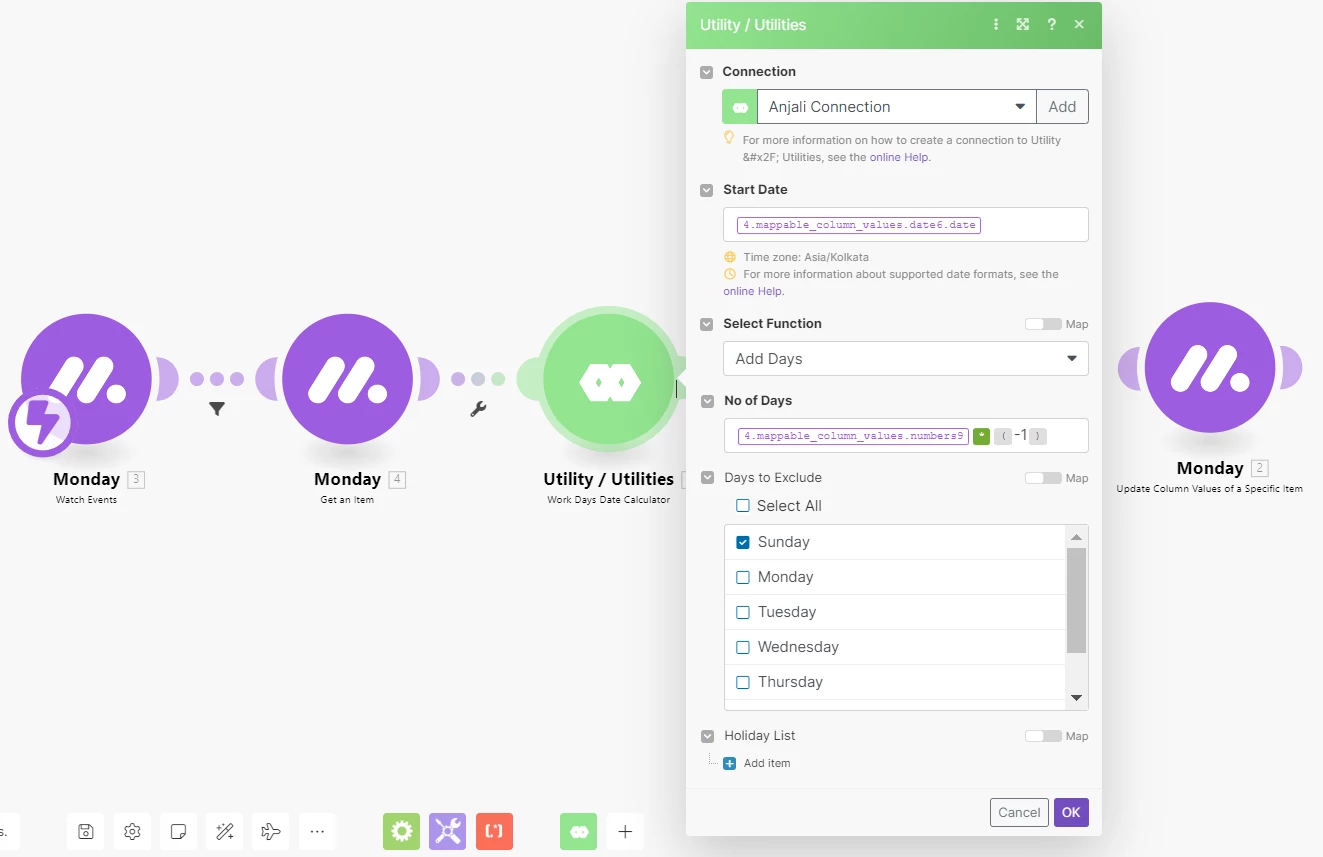Save the scenario with the disk icon

pos(86,831)
